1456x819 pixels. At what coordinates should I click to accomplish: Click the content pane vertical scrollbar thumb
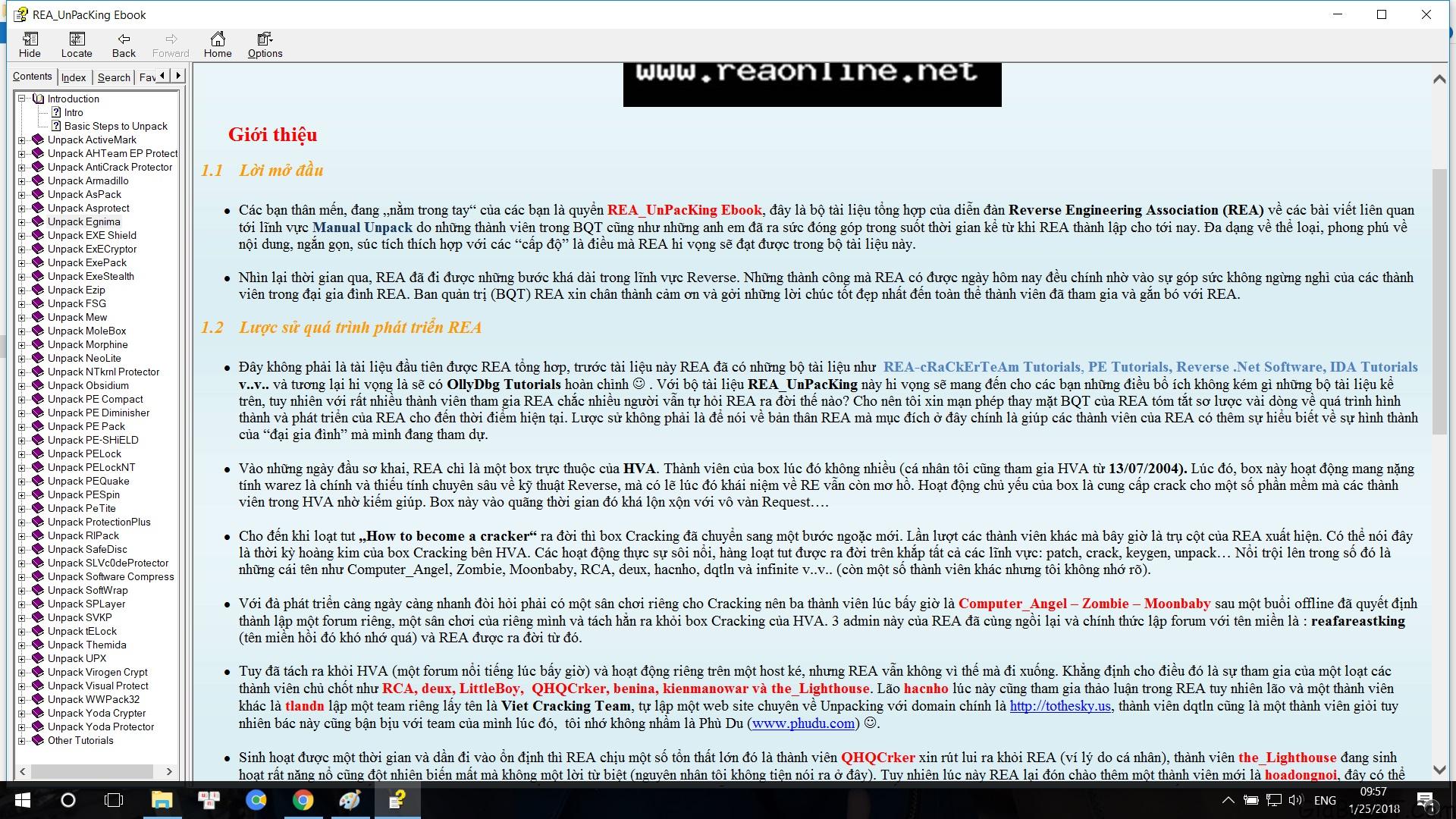(x=1439, y=302)
